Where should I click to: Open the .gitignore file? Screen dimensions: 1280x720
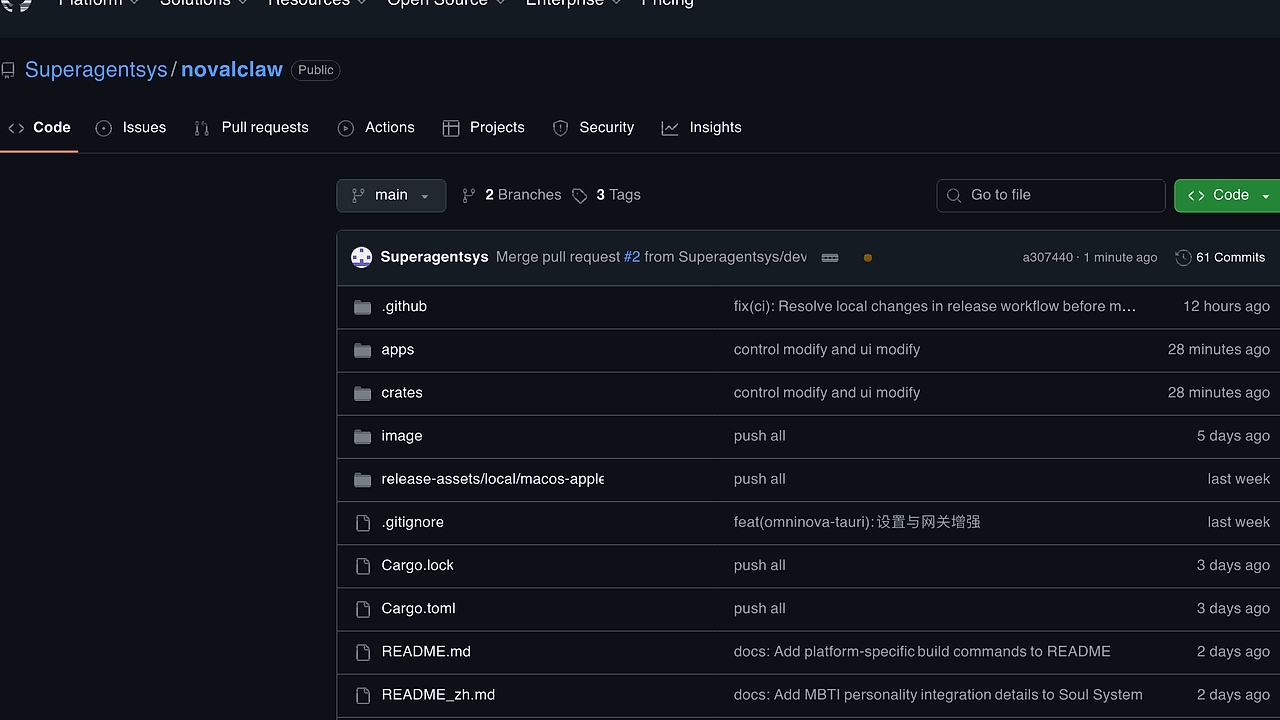pyautogui.click(x=412, y=522)
